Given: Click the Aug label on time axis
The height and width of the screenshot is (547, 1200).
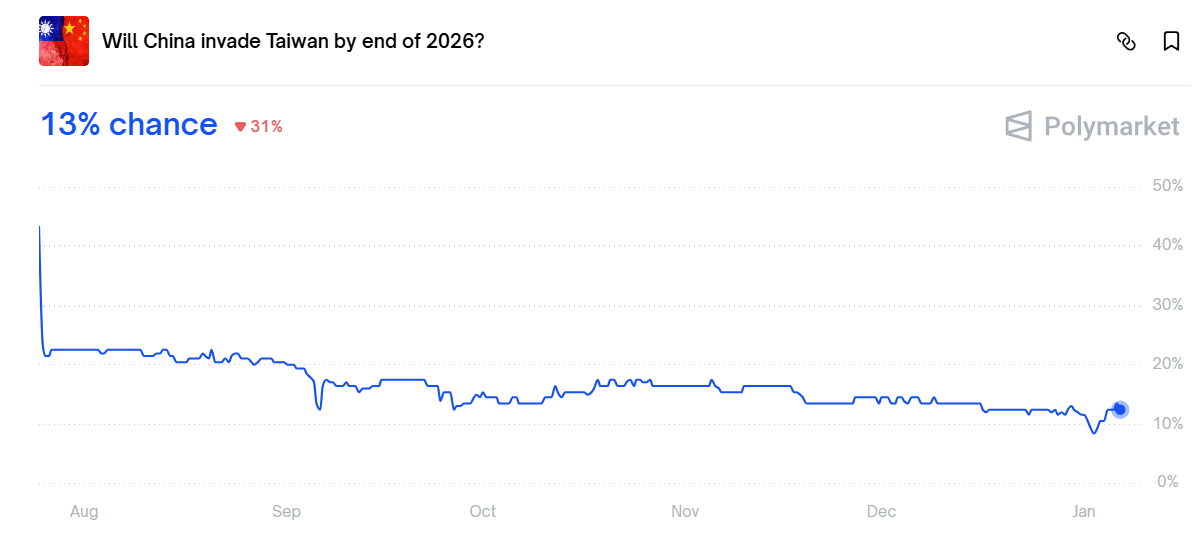Looking at the screenshot, I should [84, 512].
